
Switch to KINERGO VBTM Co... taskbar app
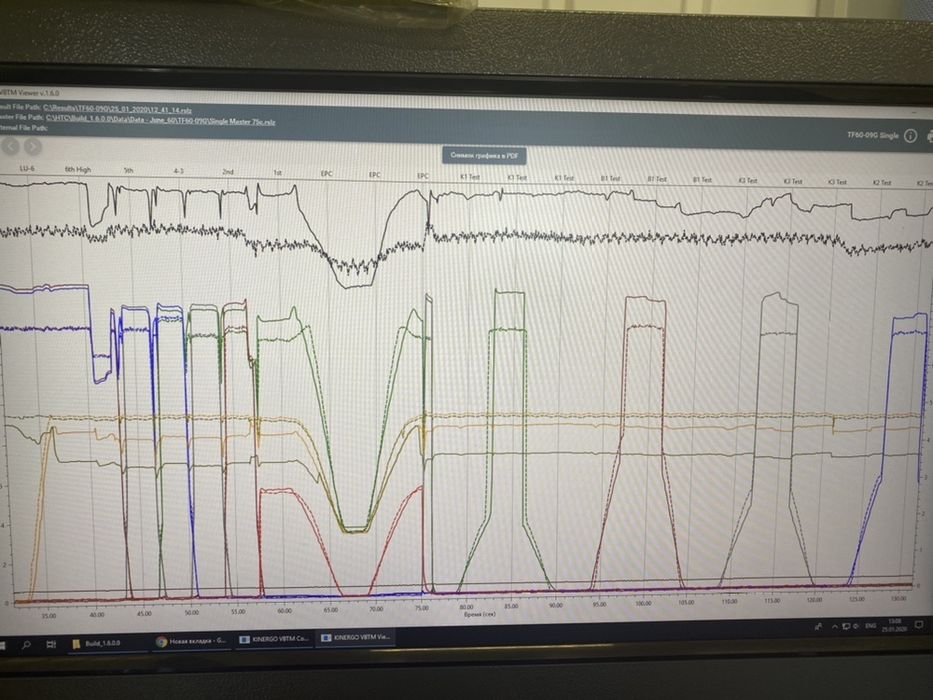(274, 639)
